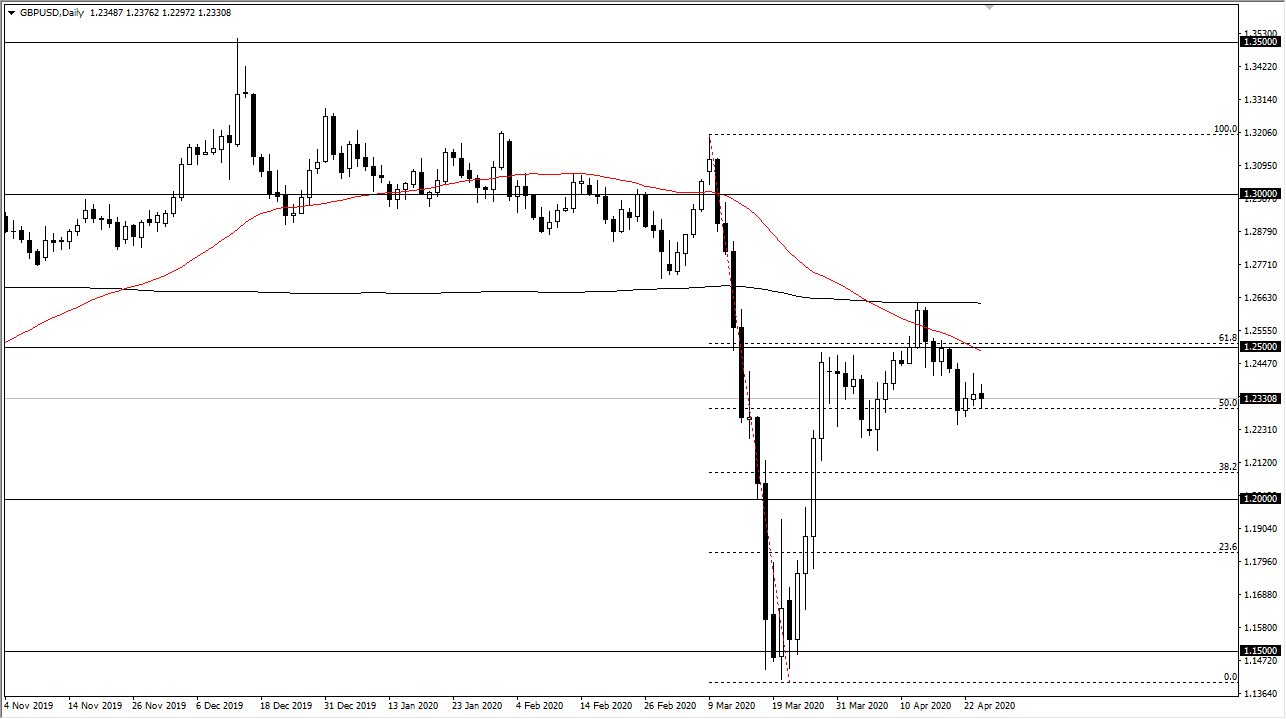Select the 22 Apr 2020 date label
The height and width of the screenshot is (719, 1286).
click(989, 705)
